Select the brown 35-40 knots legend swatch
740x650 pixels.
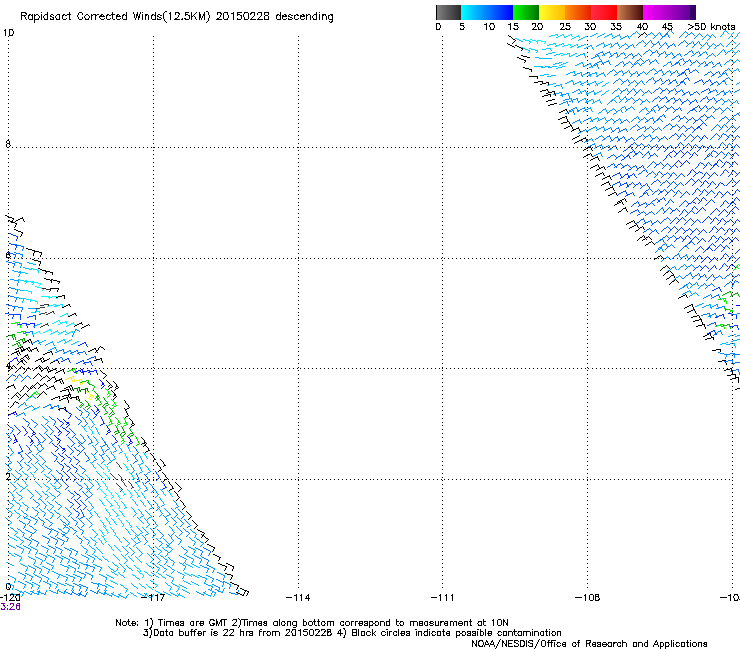coord(630,12)
